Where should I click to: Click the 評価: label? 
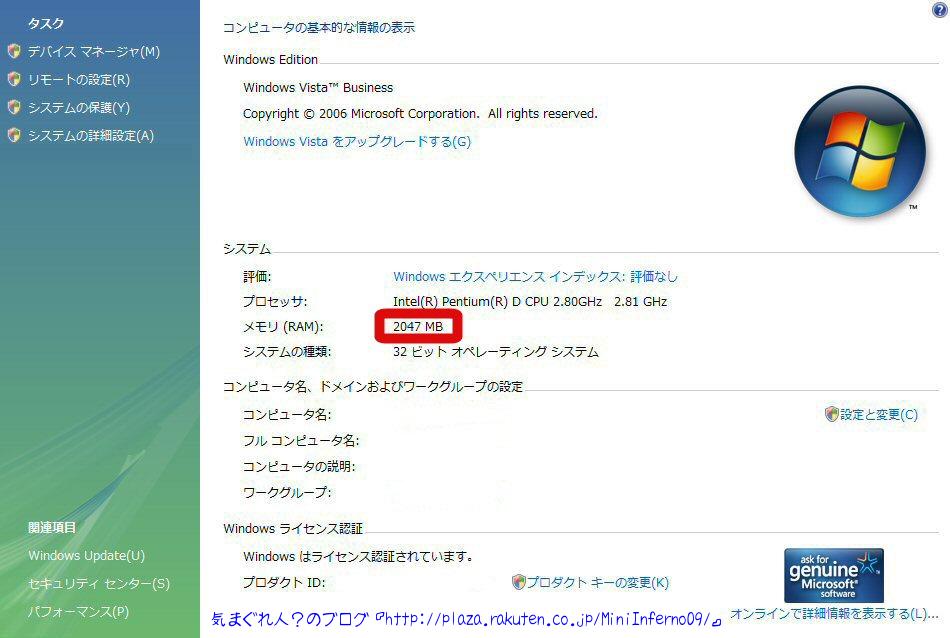pos(257,276)
